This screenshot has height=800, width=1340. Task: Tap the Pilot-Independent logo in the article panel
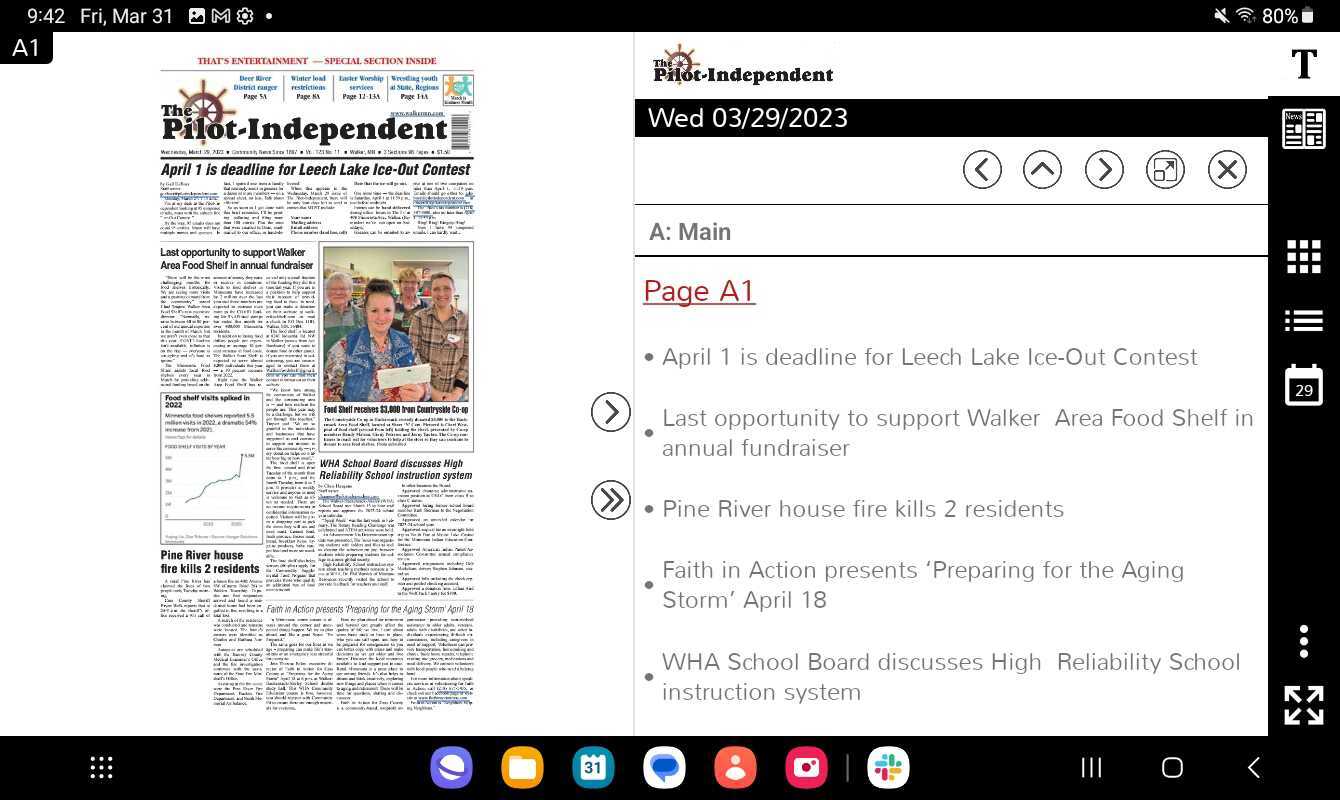[743, 66]
